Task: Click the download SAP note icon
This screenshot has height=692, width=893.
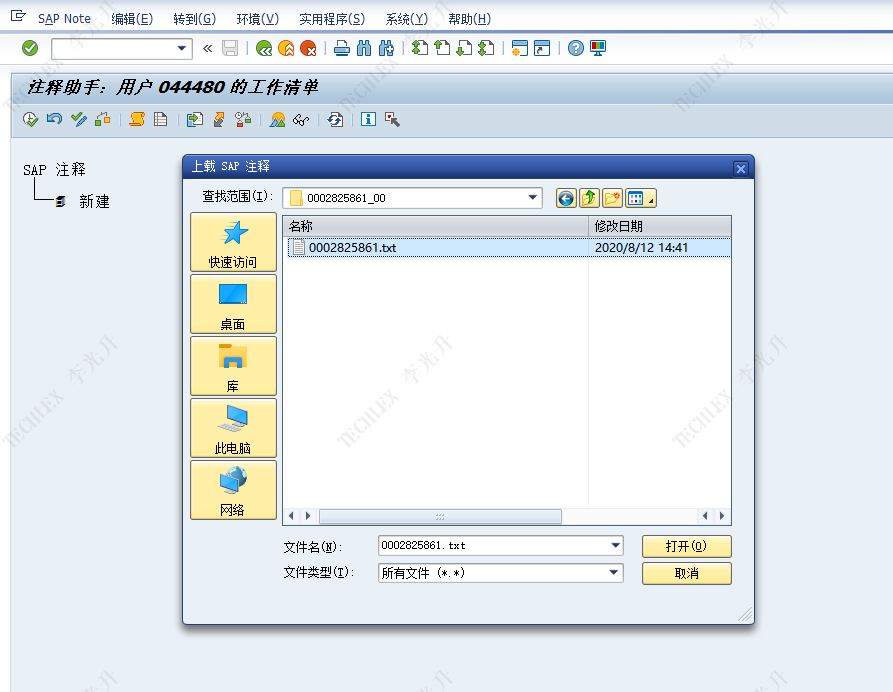Action: 195,120
